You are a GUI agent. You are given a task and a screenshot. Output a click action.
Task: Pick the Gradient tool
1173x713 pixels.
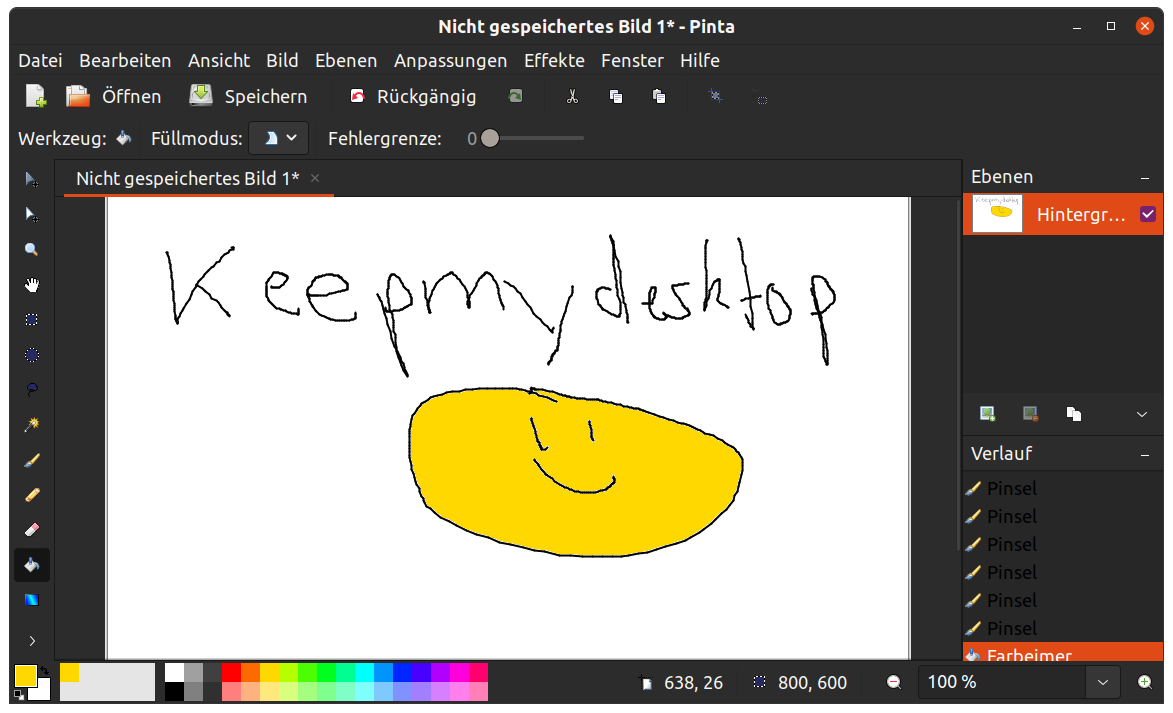pos(32,600)
